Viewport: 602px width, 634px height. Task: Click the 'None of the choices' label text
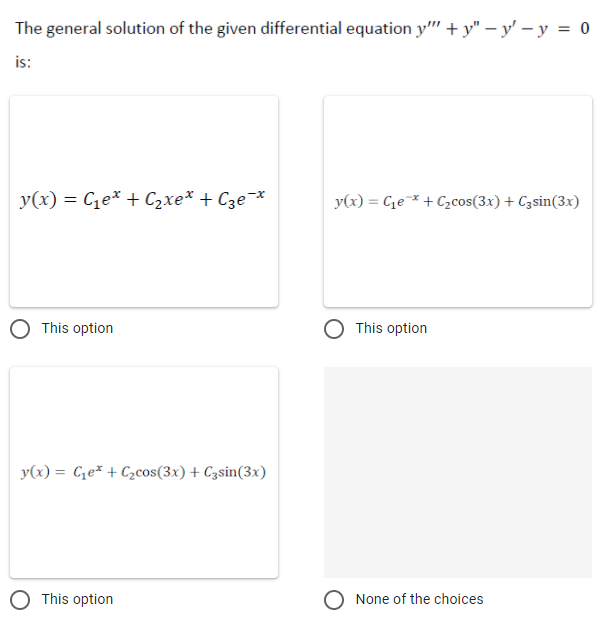[x=419, y=599]
